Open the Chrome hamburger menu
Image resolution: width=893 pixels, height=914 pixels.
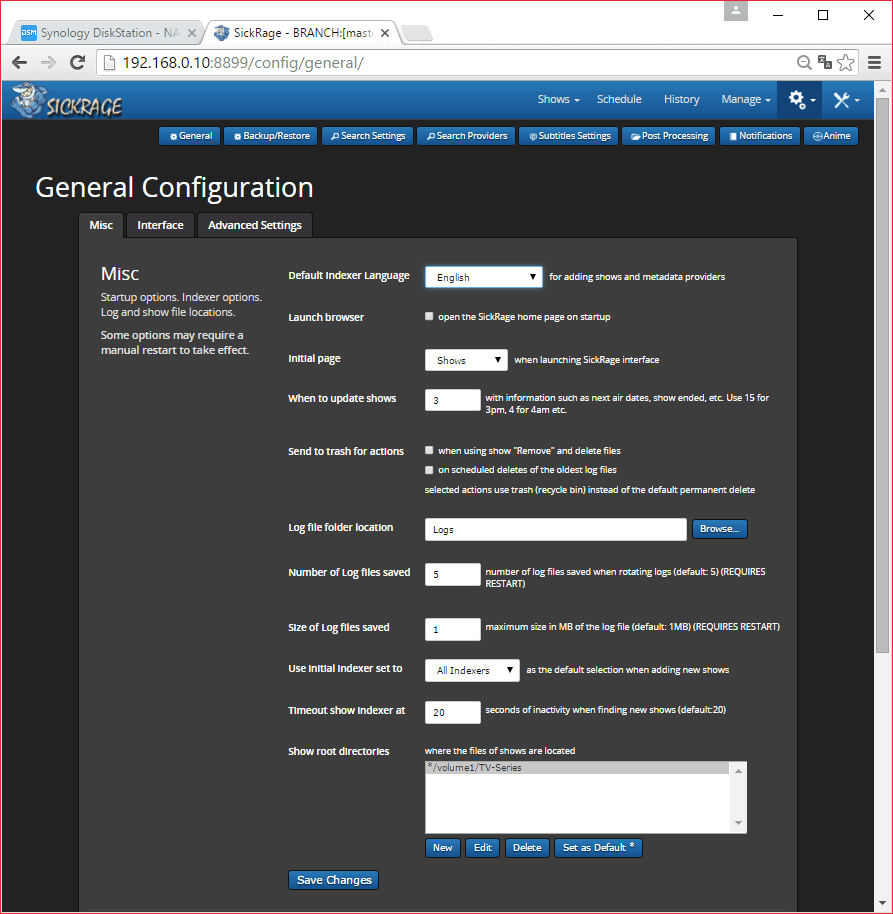pyautogui.click(x=874, y=62)
